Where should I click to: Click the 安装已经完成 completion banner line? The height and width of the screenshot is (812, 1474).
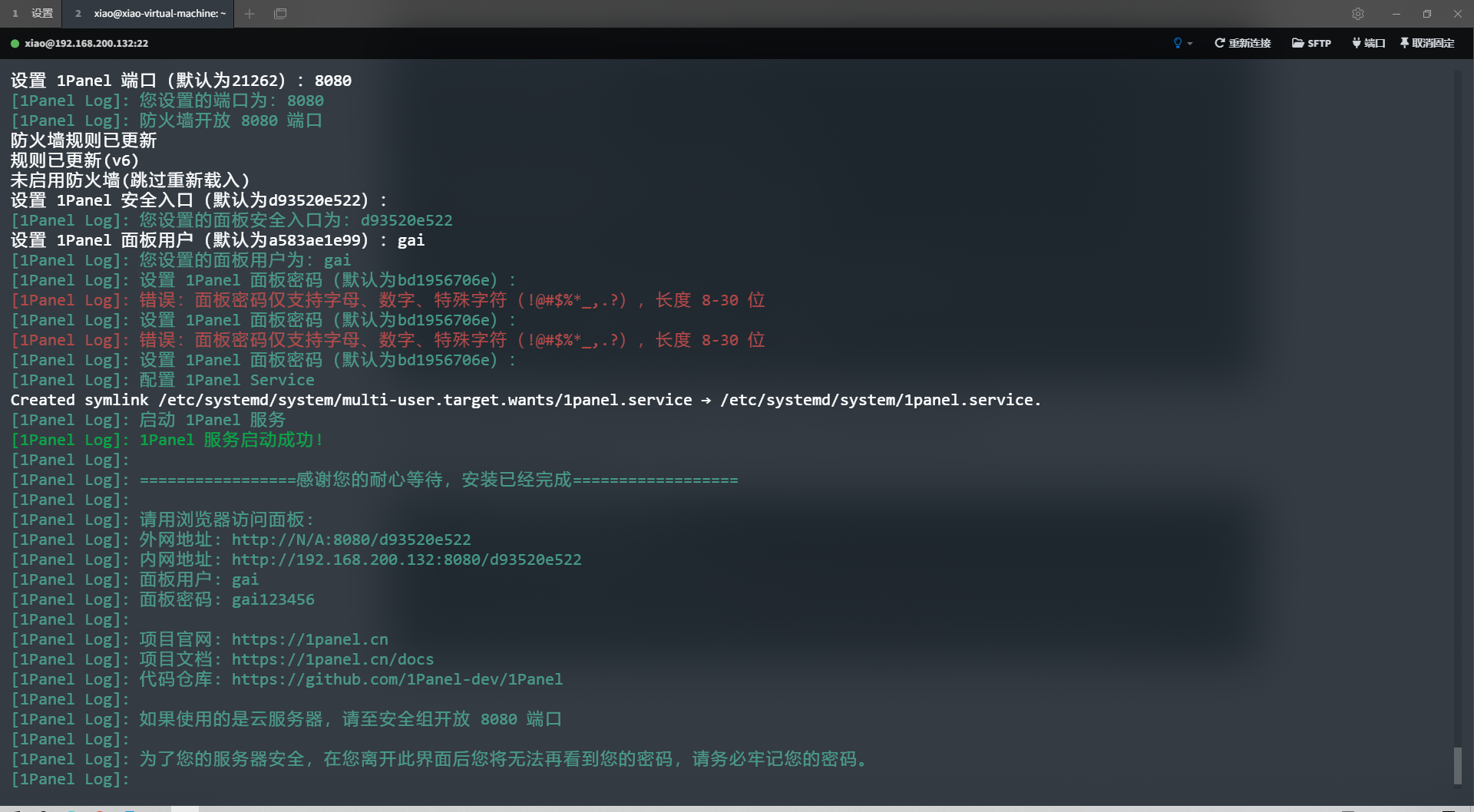[375, 480]
